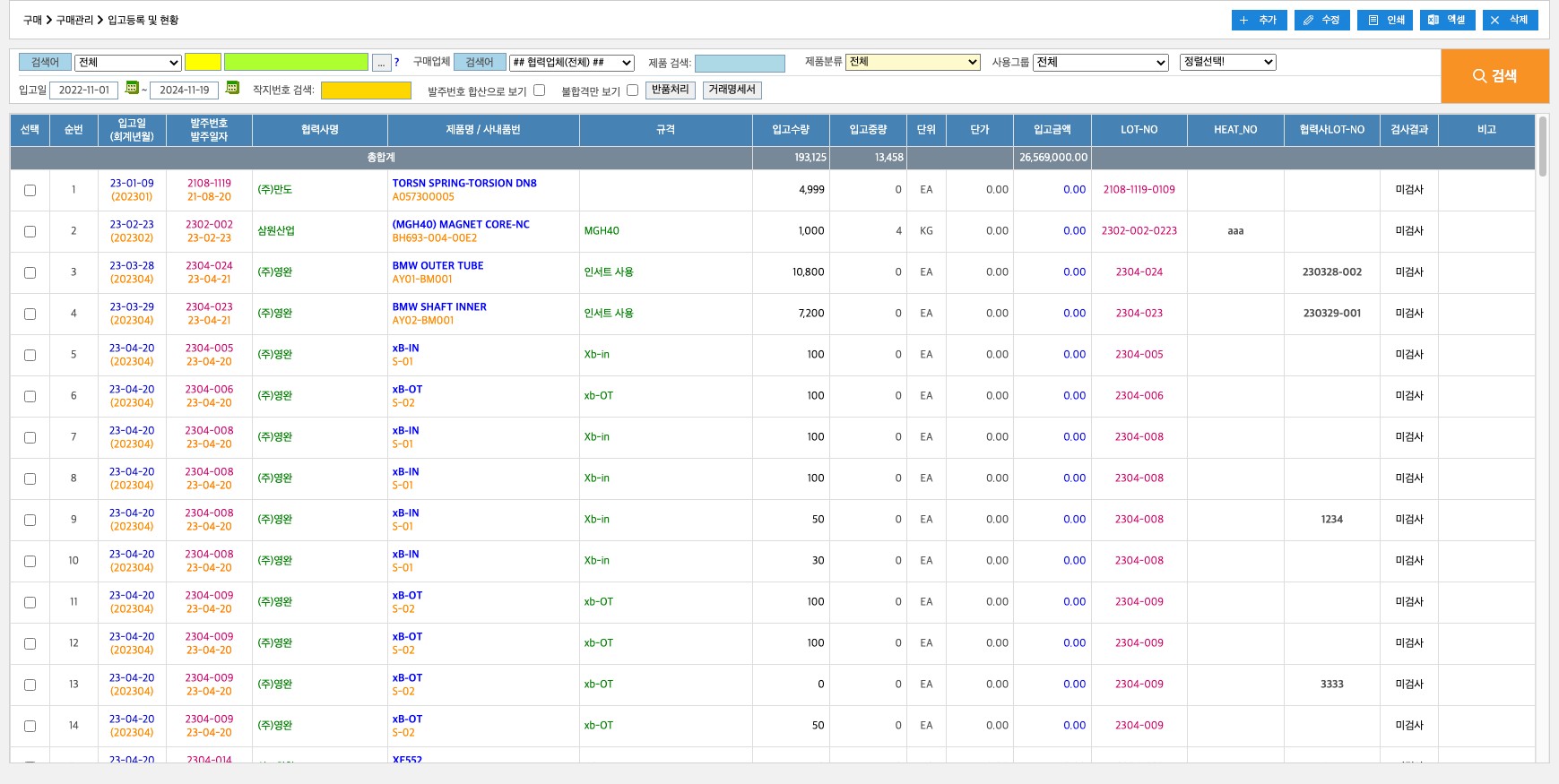Viewport: 1559px width, 784px height.
Task: Click the 반품처리 button
Action: pyautogui.click(x=670, y=90)
